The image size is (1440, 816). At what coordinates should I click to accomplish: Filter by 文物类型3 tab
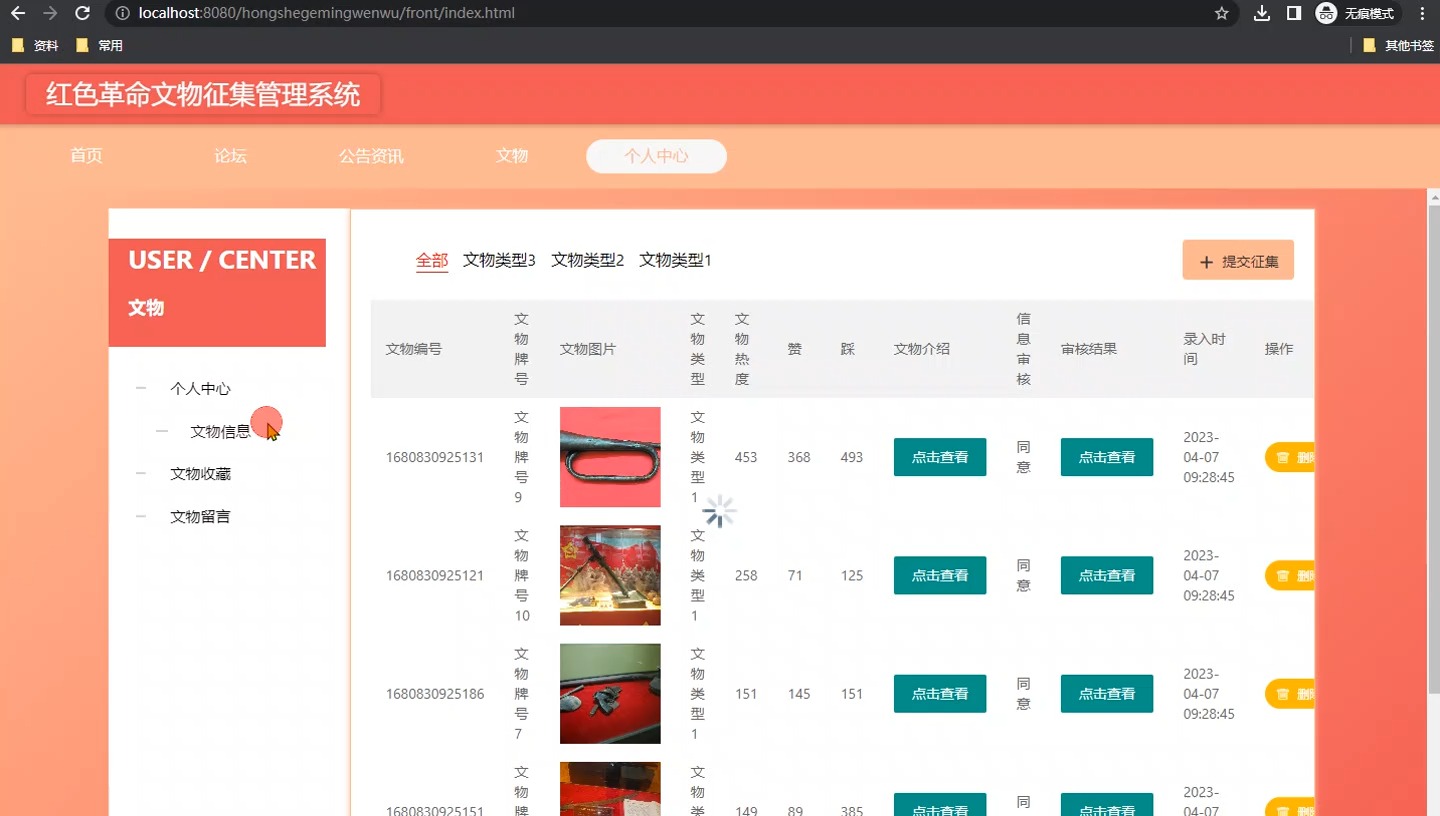point(499,260)
